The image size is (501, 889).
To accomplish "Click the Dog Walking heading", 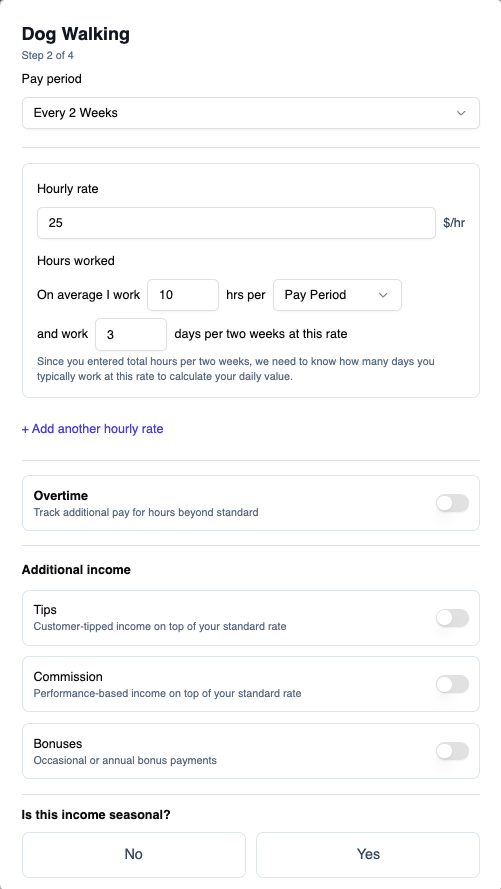I will point(75,34).
